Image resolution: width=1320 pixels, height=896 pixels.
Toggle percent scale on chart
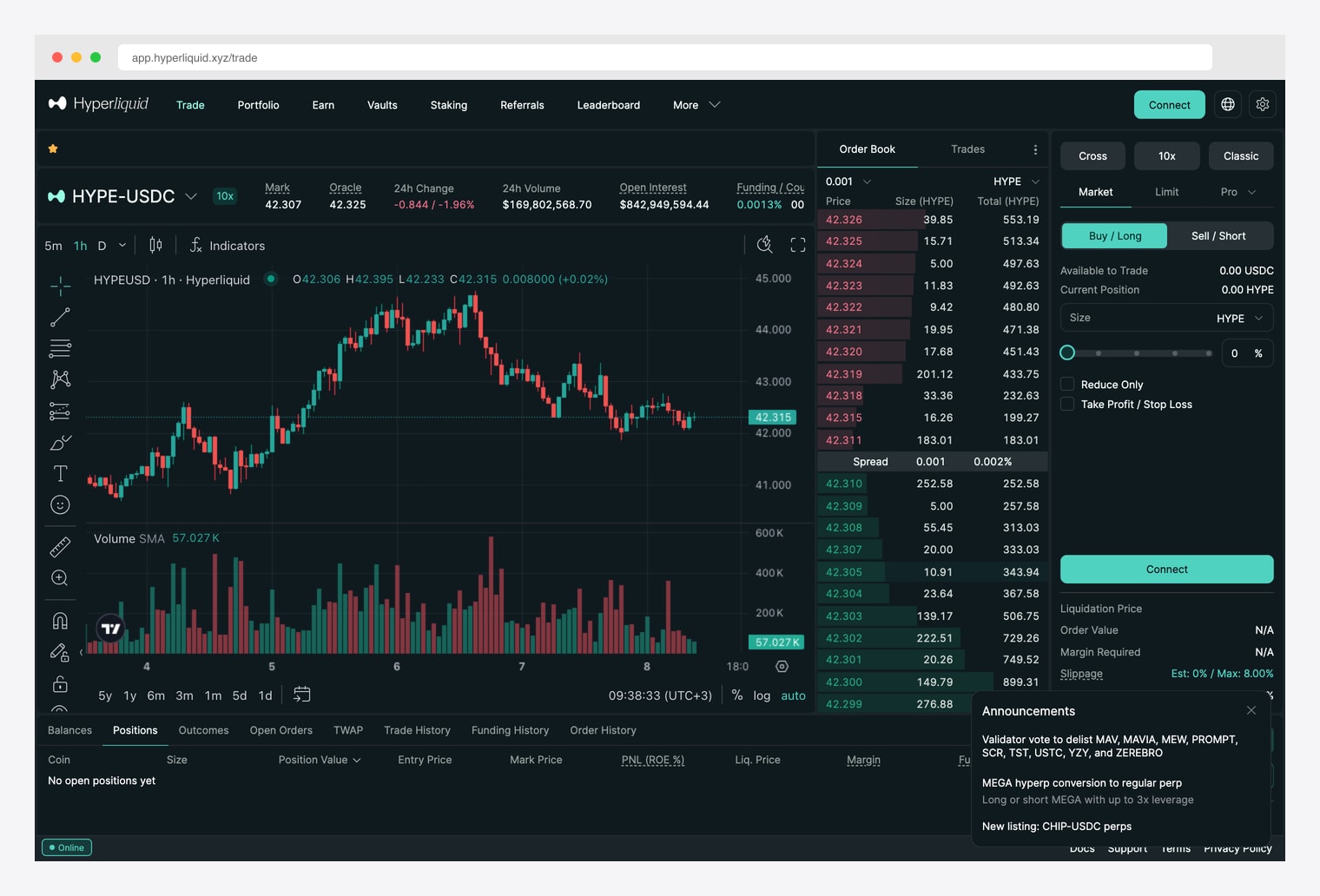pos(737,695)
